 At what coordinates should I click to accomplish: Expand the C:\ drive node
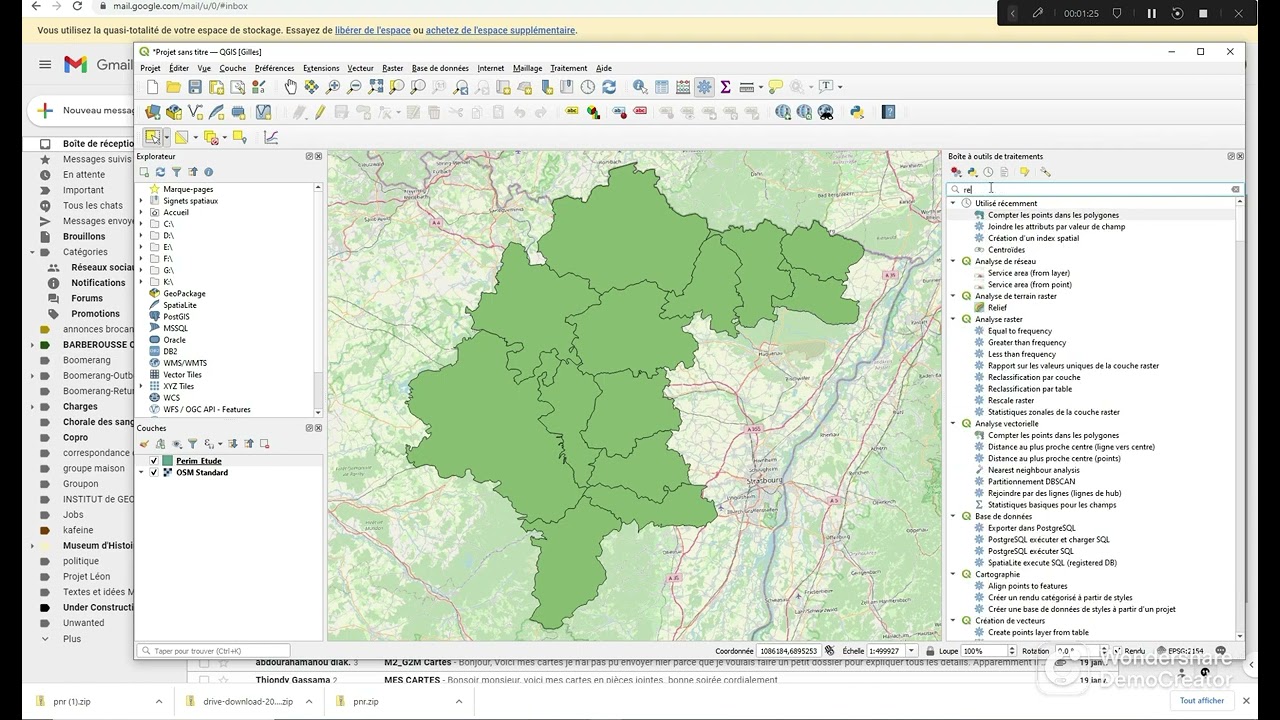(x=141, y=224)
